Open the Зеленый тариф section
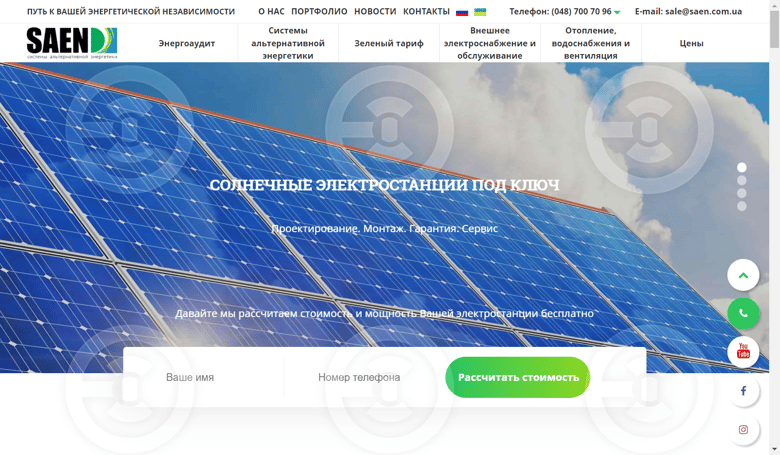Image resolution: width=780 pixels, height=455 pixels. click(389, 43)
